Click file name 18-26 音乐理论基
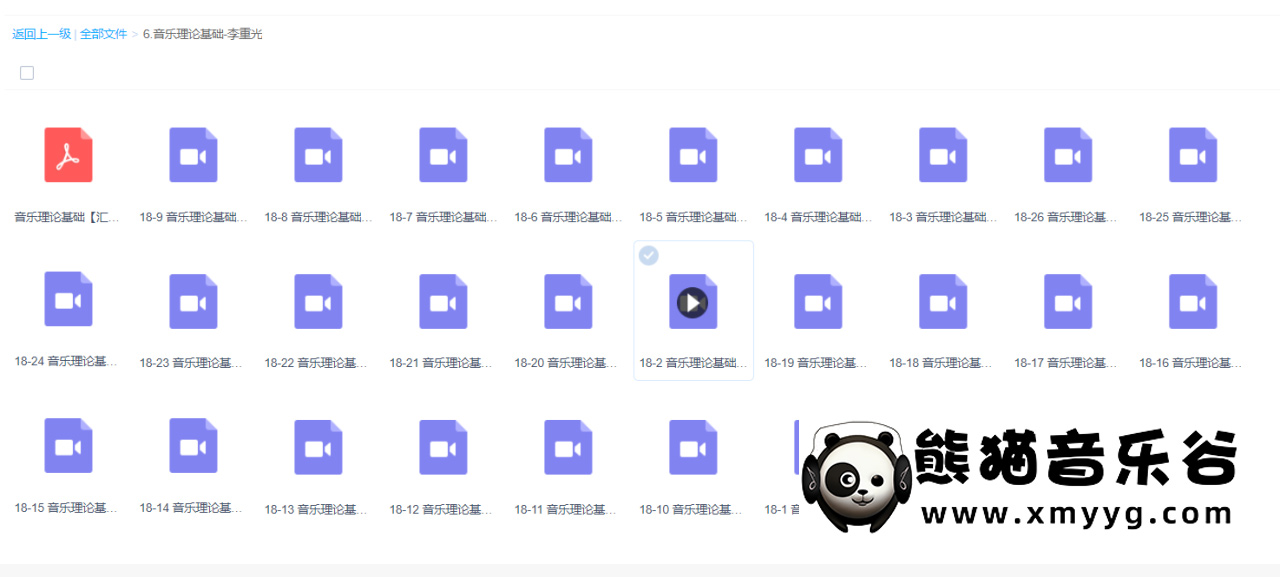 pyautogui.click(x=1068, y=217)
